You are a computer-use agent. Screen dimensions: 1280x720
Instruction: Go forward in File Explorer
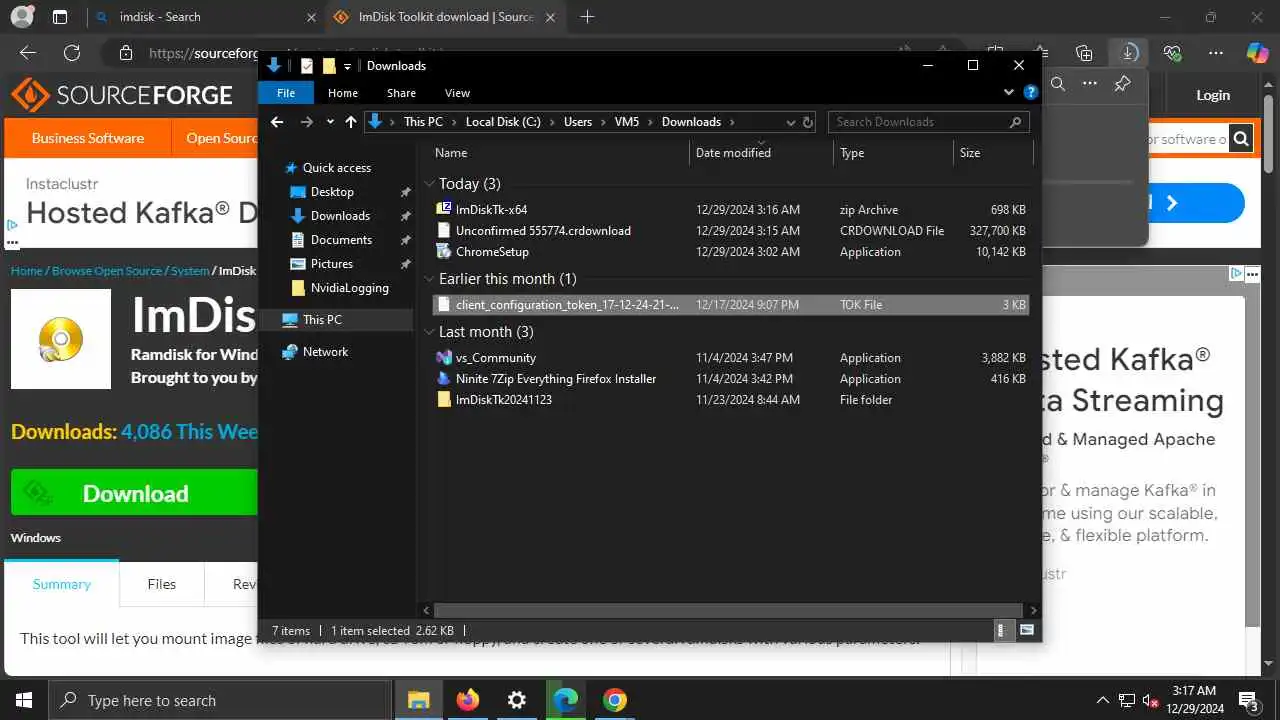point(307,122)
